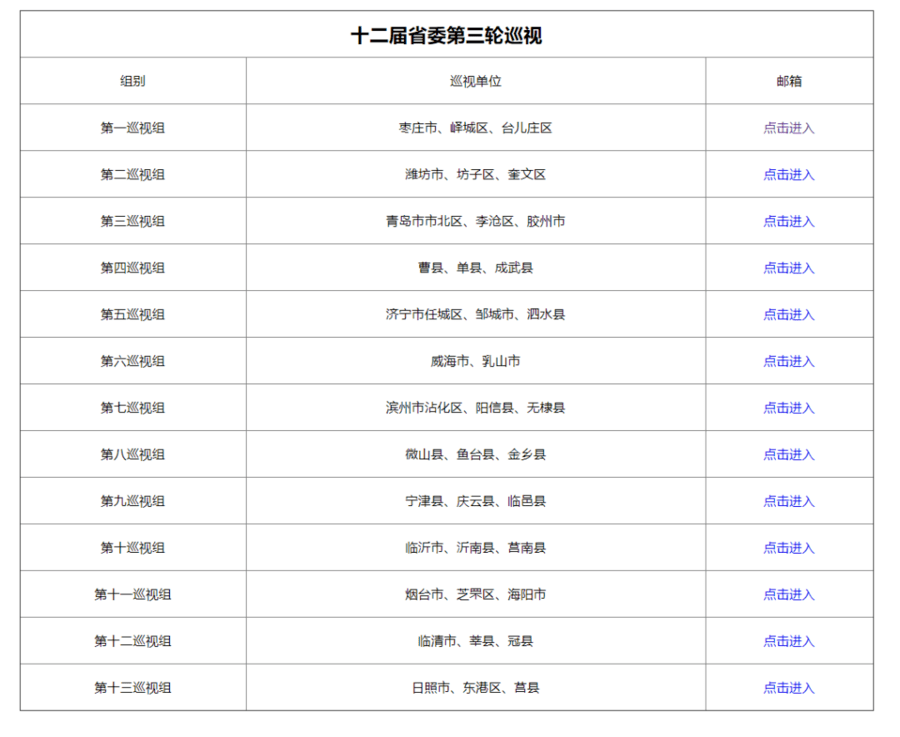Click 青岛市市北区、李沧区、胶州市 cell
Image resolution: width=900 pixels, height=737 pixels.
(476, 221)
